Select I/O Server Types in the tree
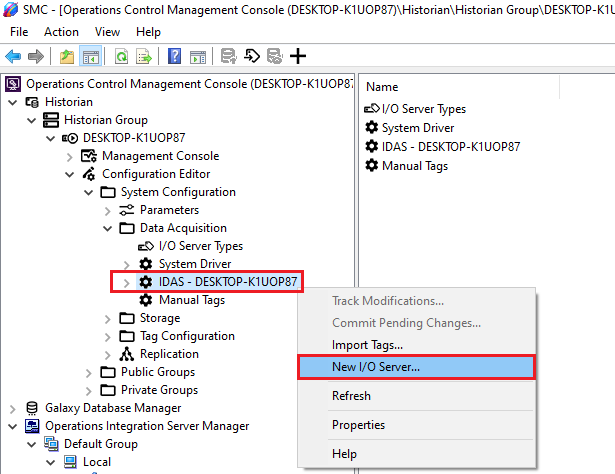The height and width of the screenshot is (474, 615). [200, 246]
